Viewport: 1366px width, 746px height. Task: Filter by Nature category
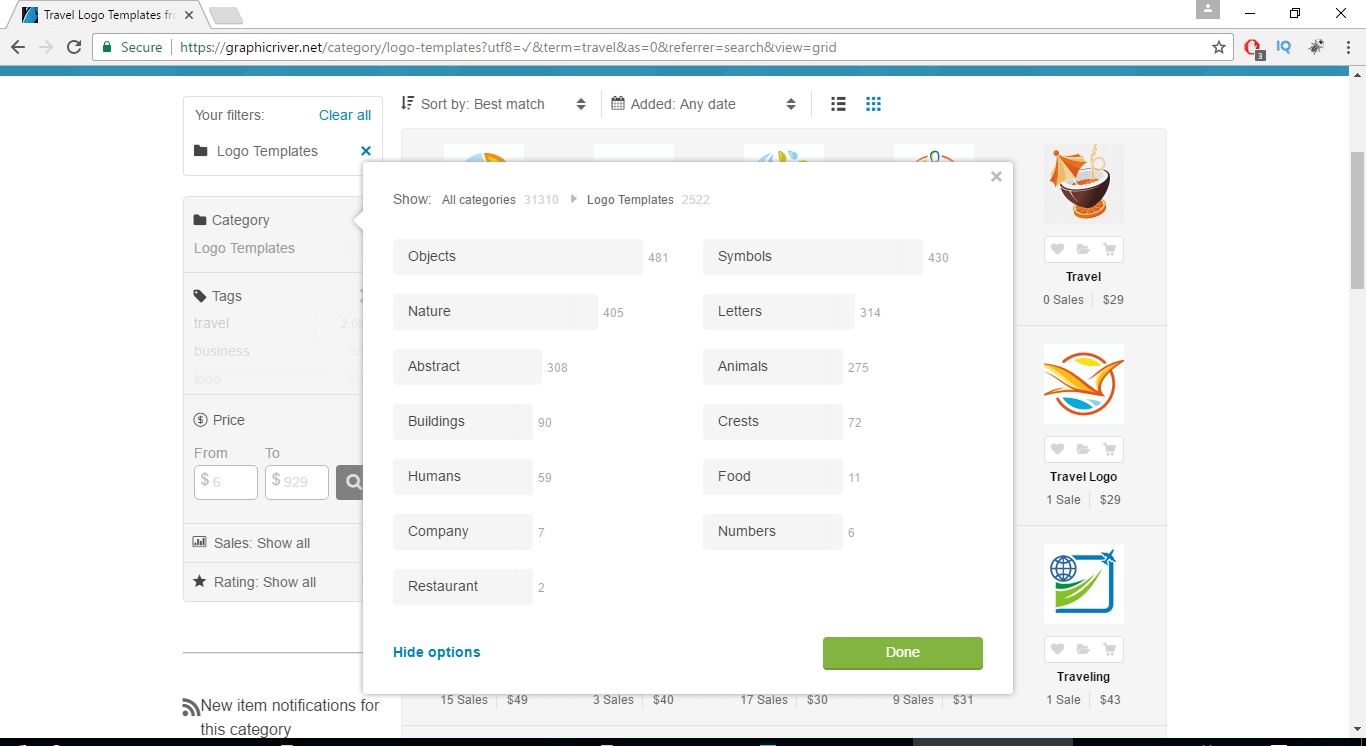[495, 312]
